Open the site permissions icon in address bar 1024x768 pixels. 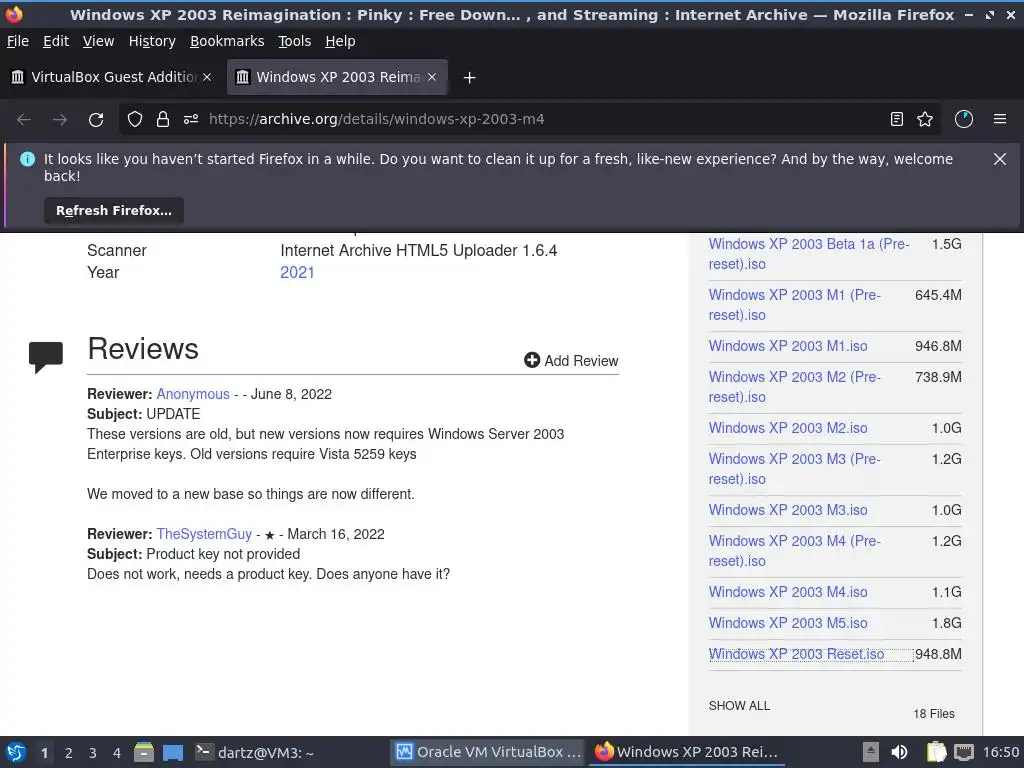(x=191, y=120)
